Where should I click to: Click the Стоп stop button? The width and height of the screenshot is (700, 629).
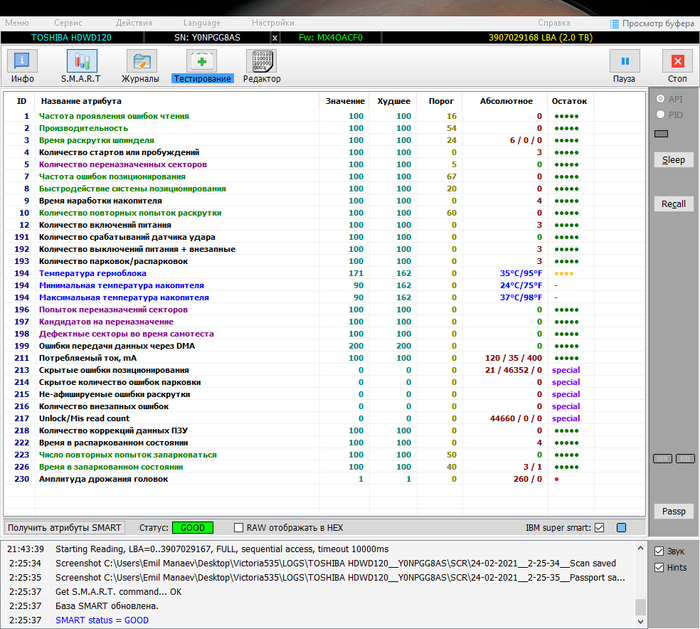pos(677,66)
